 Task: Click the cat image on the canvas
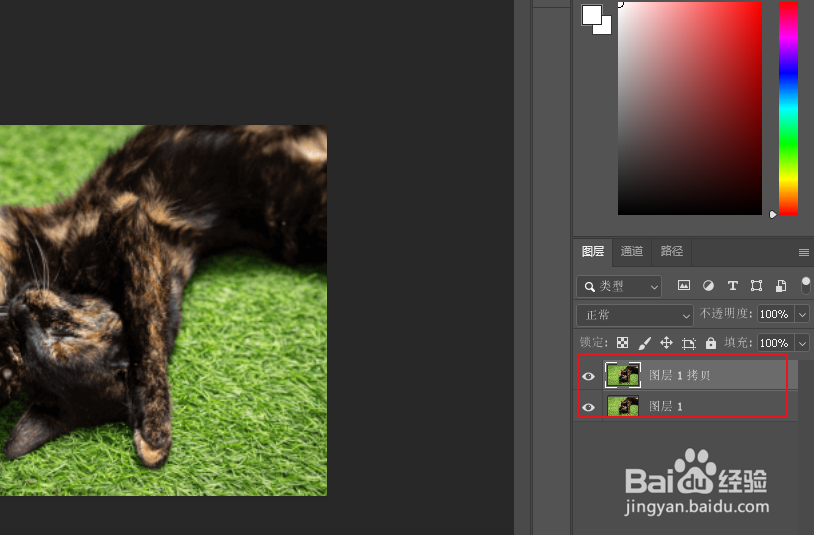[163, 310]
